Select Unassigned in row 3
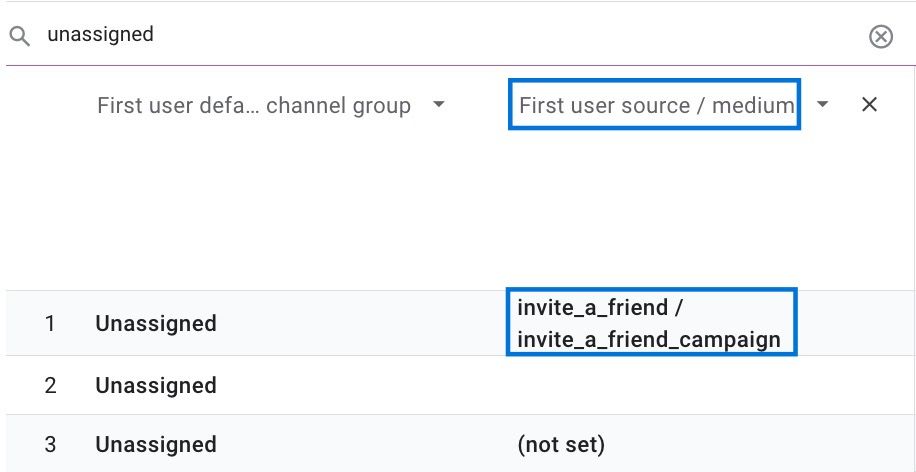The height and width of the screenshot is (472, 916). [x=156, y=445]
